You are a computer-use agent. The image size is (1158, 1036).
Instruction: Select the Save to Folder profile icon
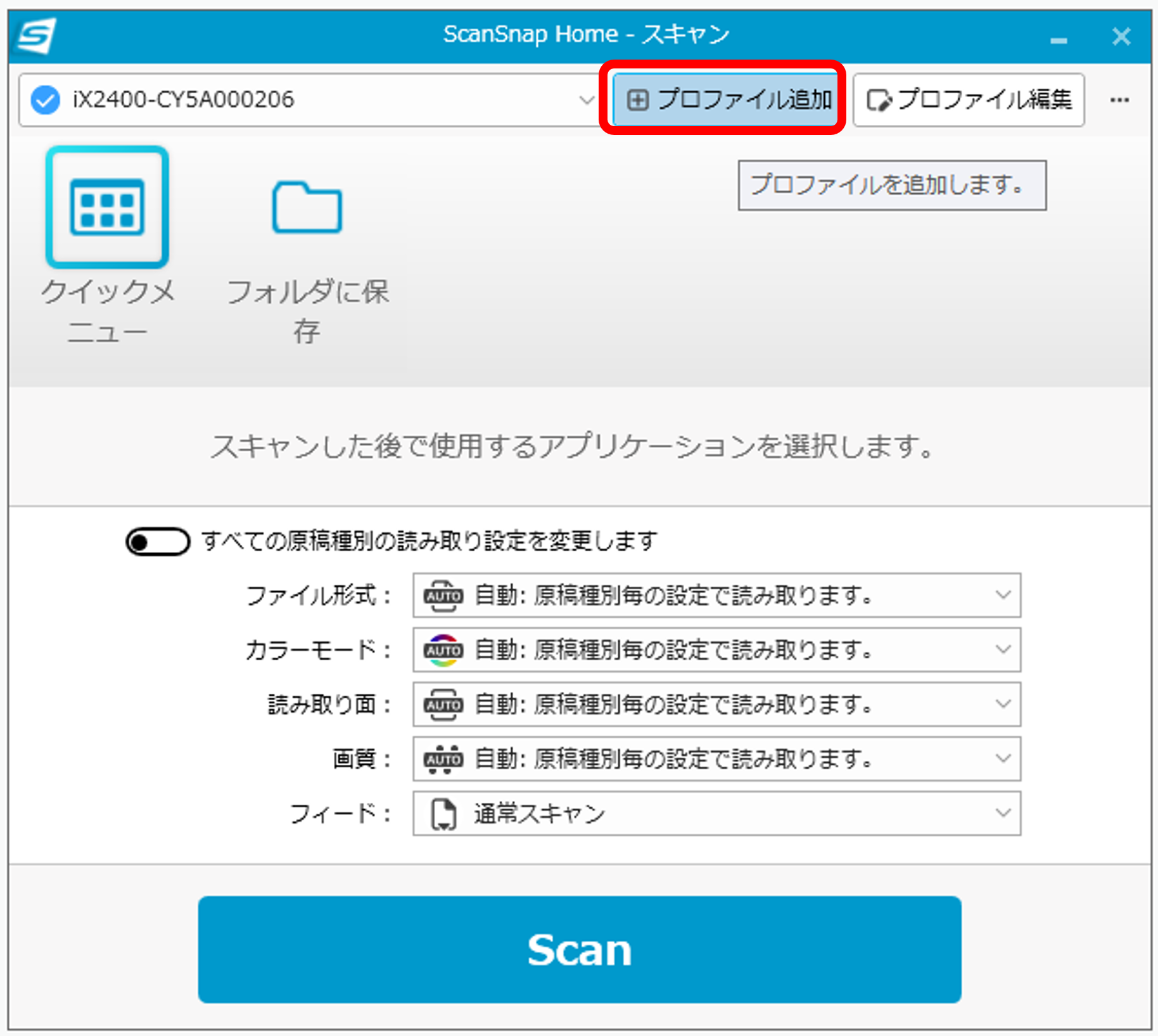pyautogui.click(x=307, y=207)
